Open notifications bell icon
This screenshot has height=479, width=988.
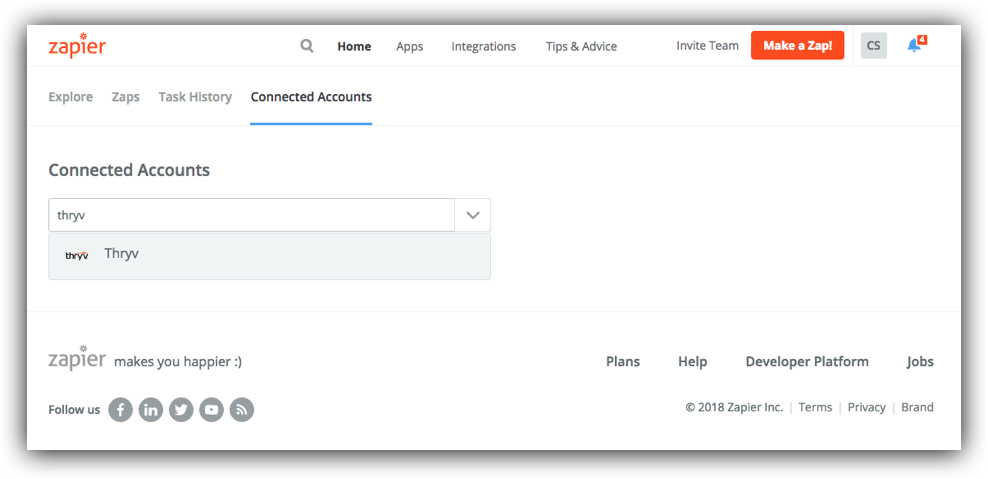coord(916,44)
